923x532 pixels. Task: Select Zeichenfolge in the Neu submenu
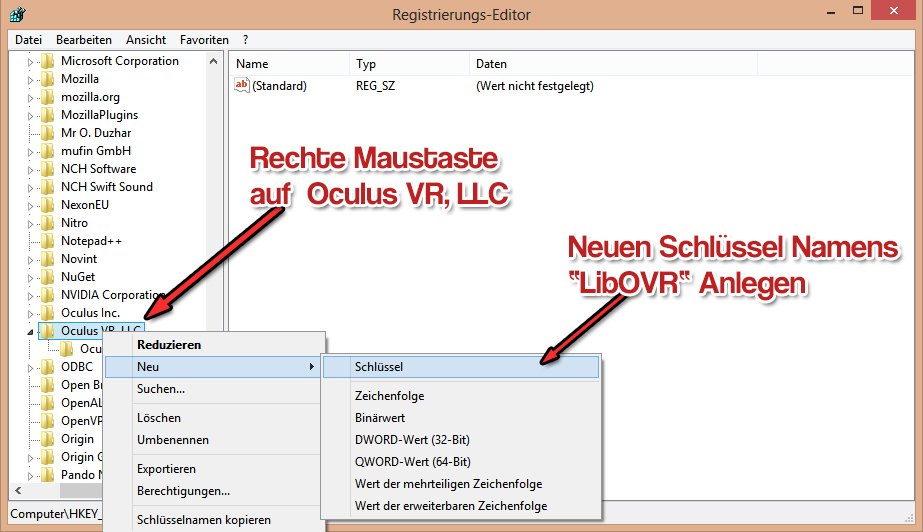[x=461, y=396]
